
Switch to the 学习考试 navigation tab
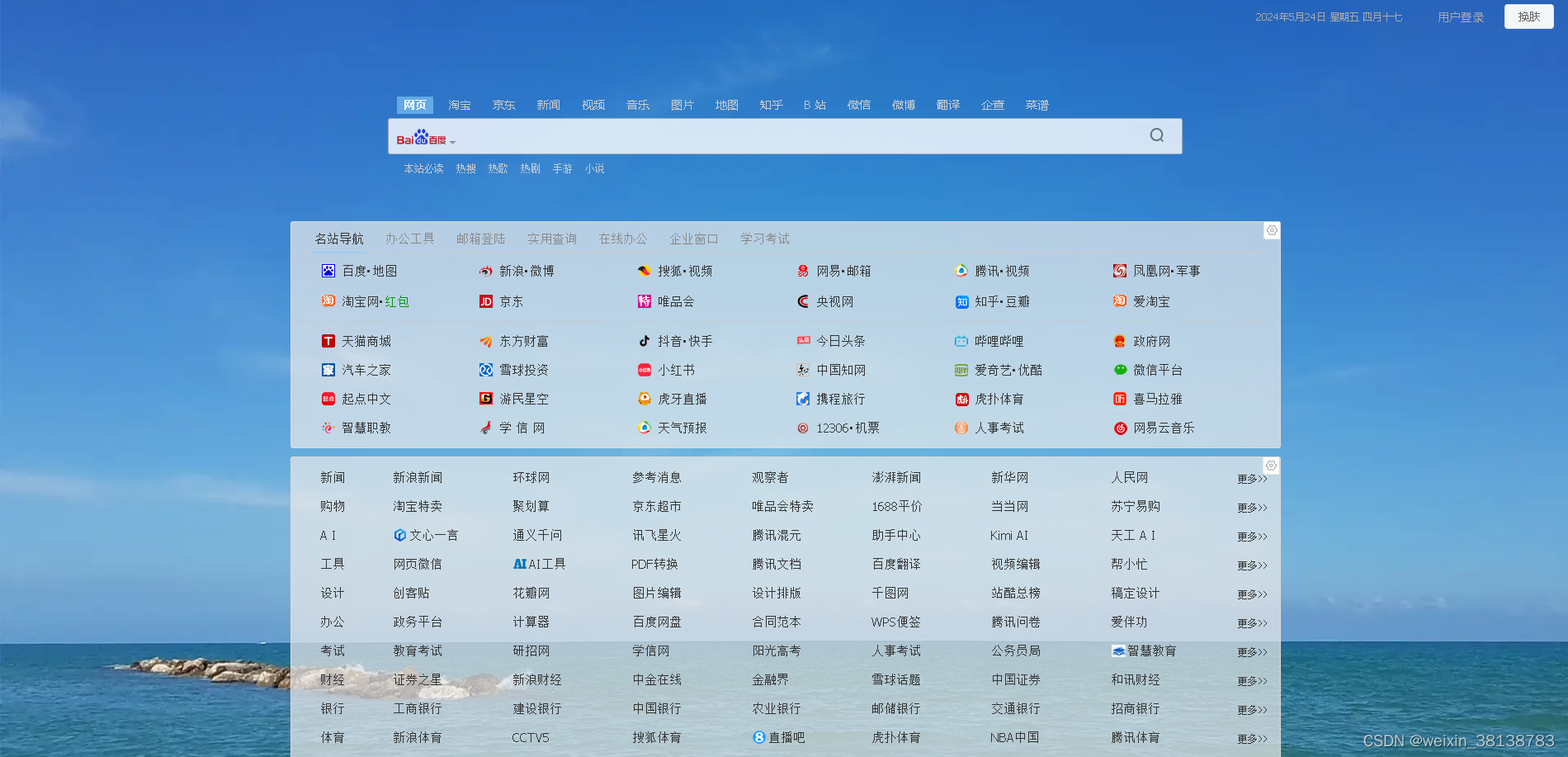[x=765, y=239]
